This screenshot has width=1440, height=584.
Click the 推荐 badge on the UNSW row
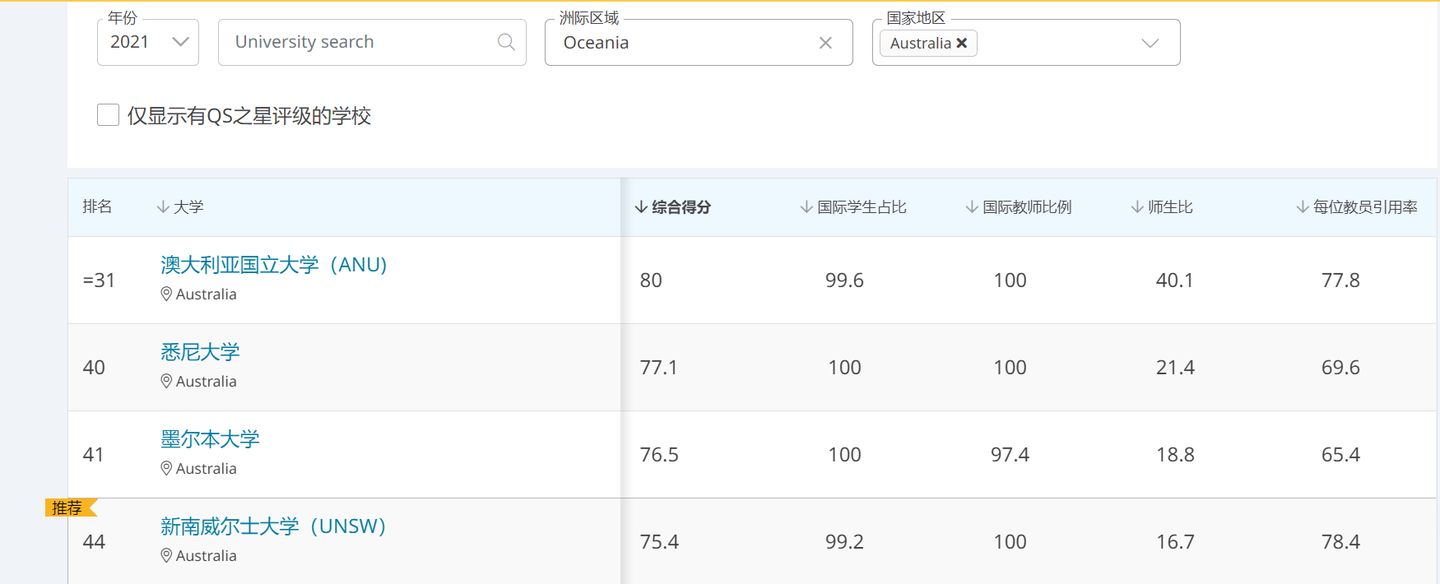click(70, 508)
